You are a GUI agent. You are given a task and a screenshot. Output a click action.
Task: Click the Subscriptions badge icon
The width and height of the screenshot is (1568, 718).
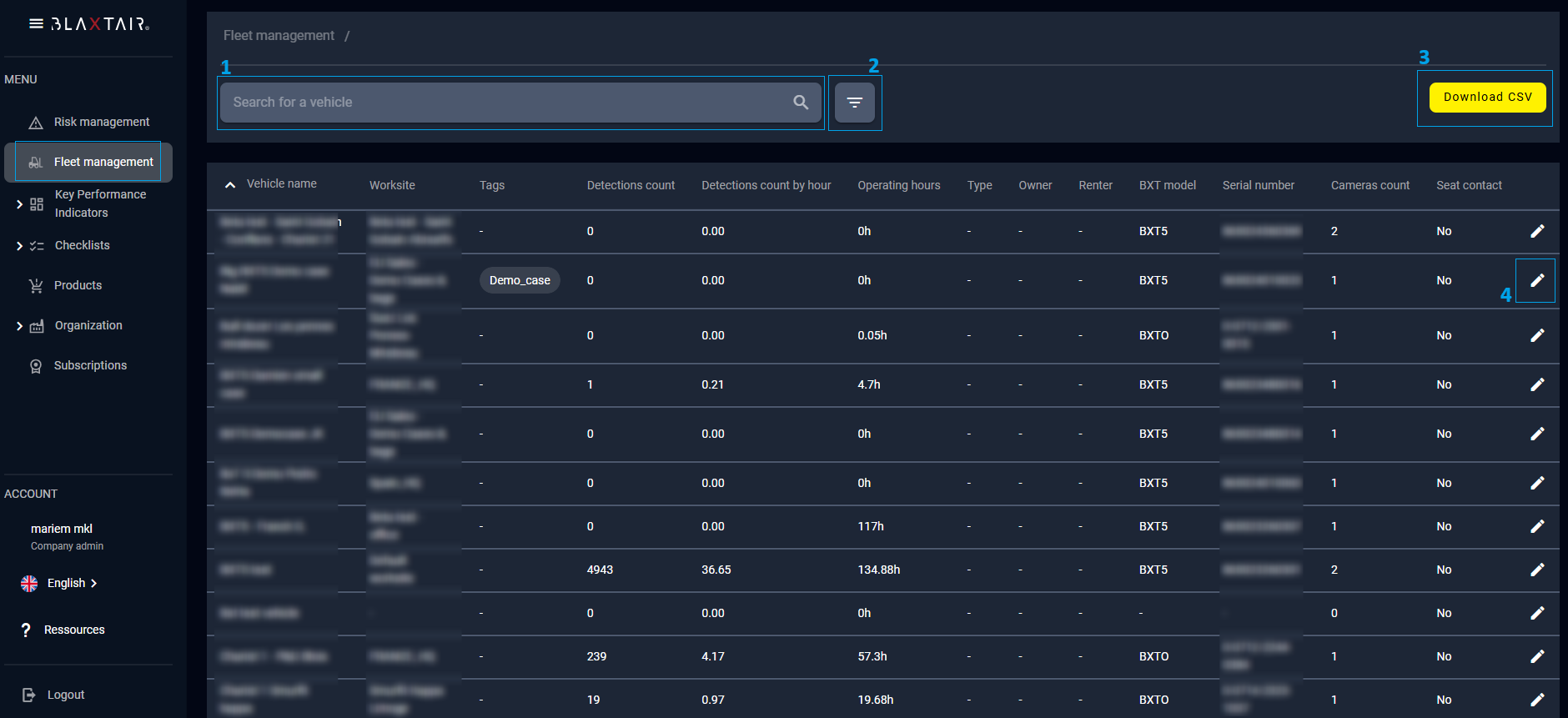tap(36, 366)
